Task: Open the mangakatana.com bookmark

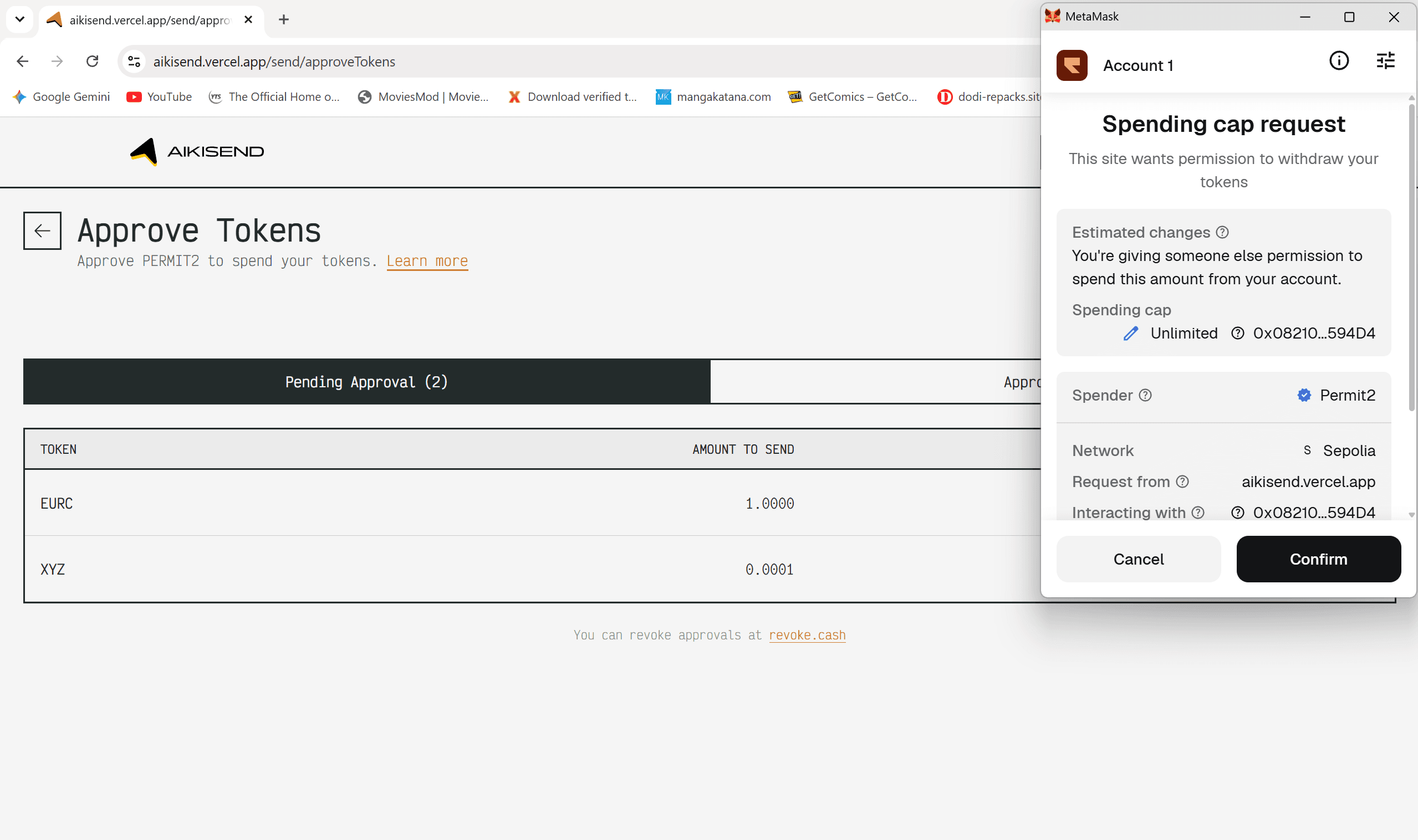Action: pos(713,97)
